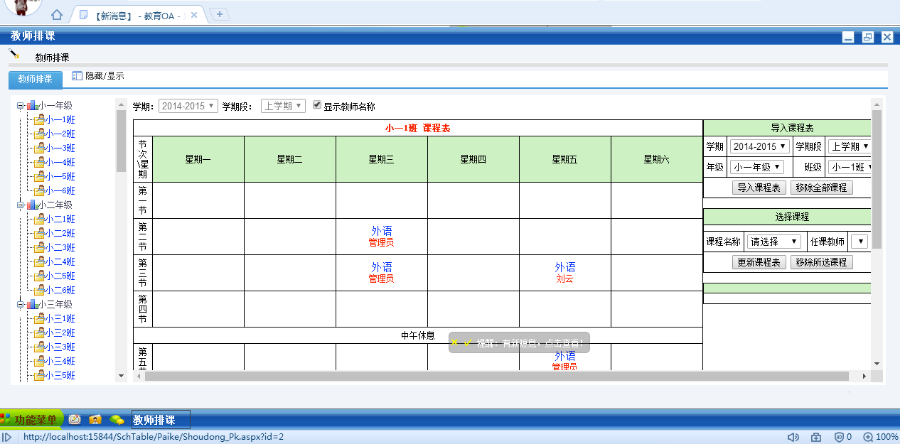This screenshot has height=444, width=900.
Task: Open class 小二6班 in the tree
Action: [60, 290]
